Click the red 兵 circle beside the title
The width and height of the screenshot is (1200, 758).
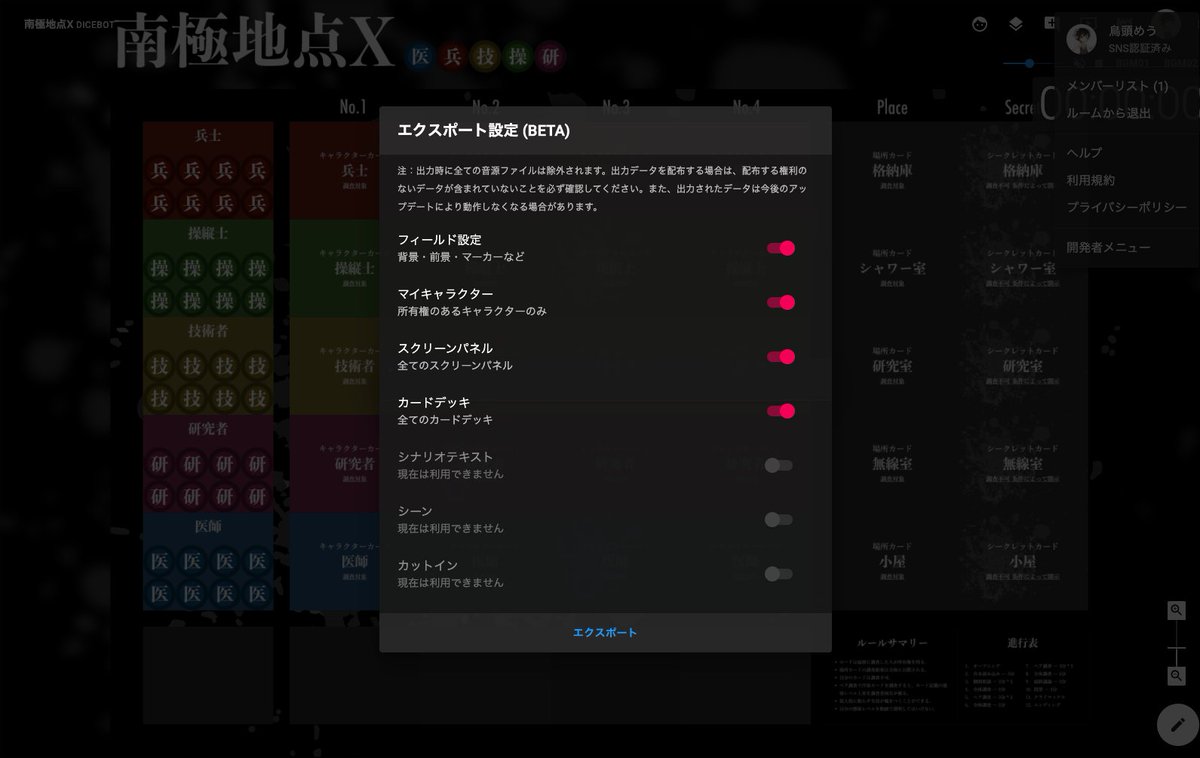pos(453,56)
